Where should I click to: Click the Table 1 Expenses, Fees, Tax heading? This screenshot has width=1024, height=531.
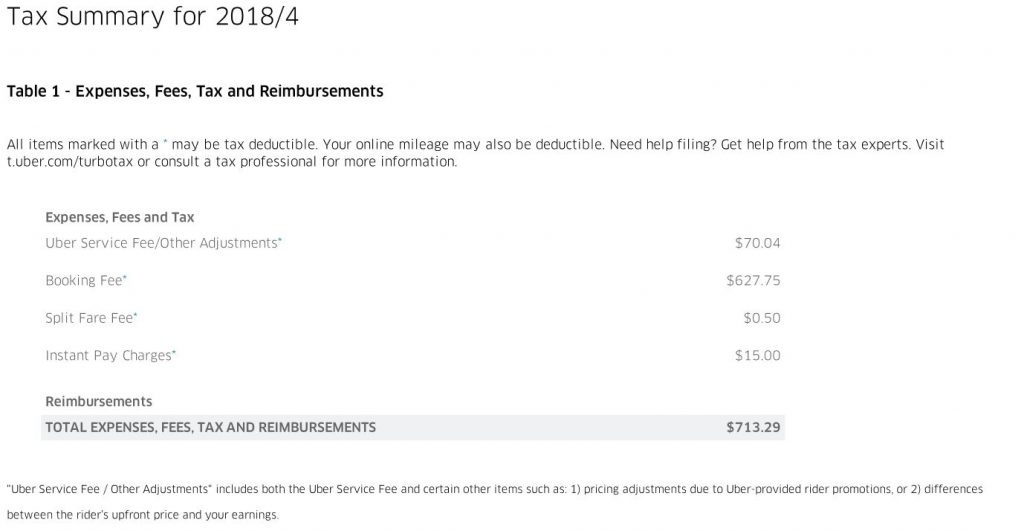(195, 91)
